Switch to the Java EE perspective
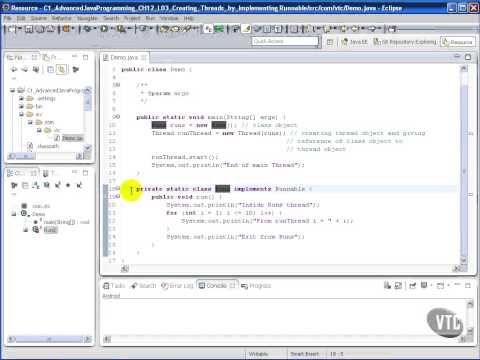The width and height of the screenshot is (480, 360). tap(354, 42)
